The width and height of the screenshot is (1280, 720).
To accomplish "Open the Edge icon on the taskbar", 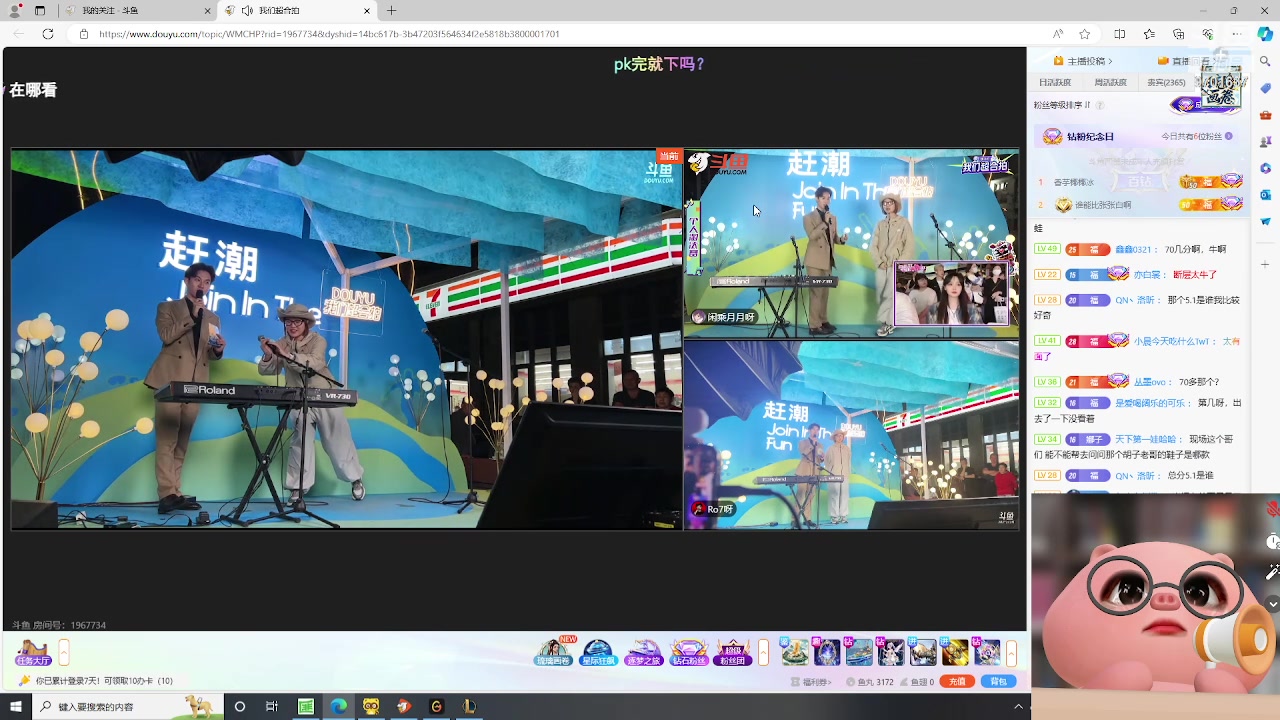I will coord(338,707).
